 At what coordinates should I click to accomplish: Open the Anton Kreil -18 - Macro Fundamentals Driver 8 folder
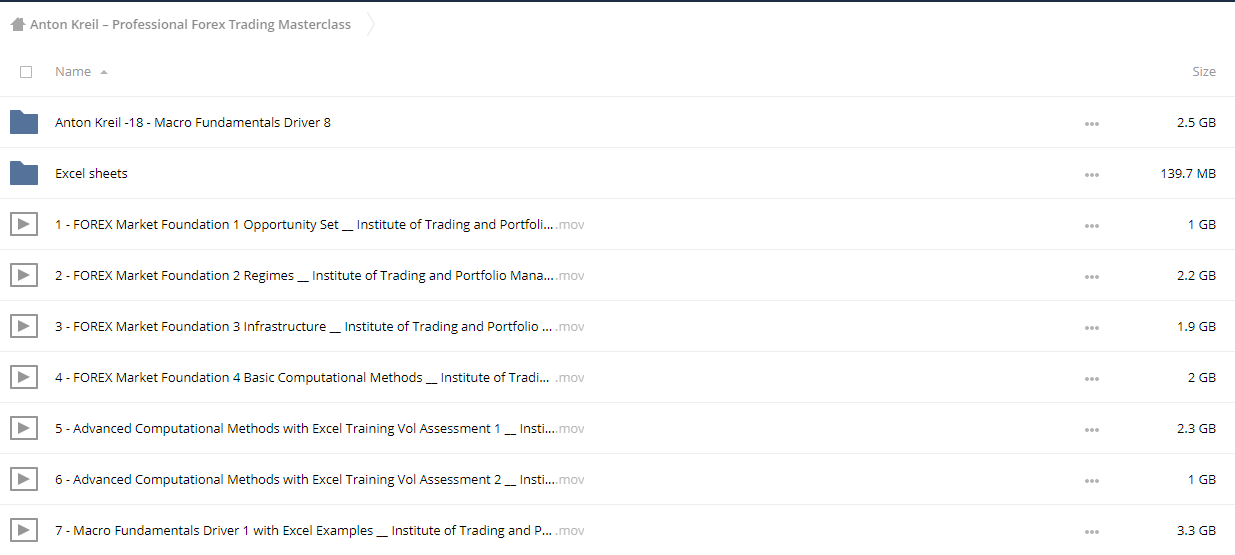(193, 123)
